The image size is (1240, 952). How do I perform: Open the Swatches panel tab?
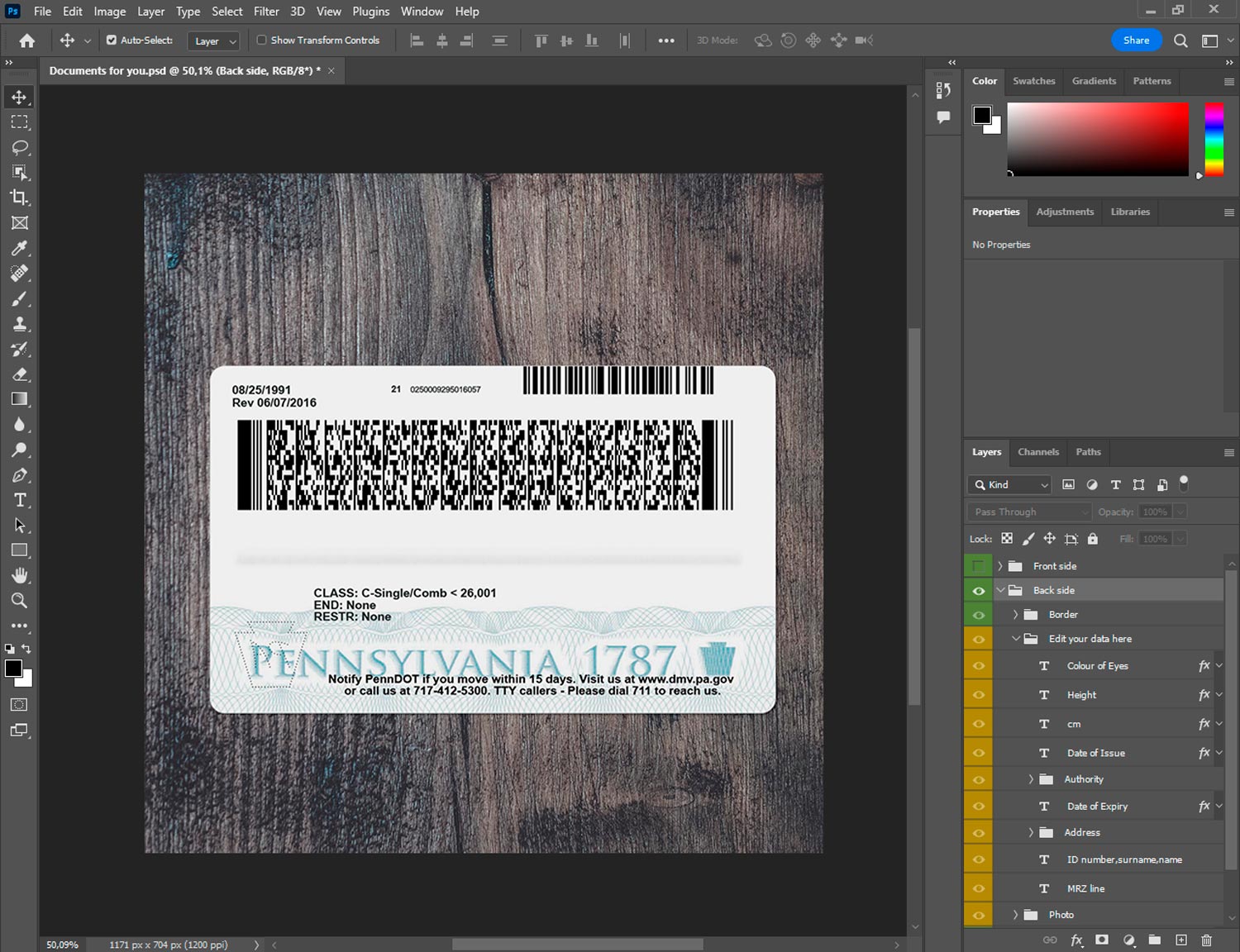tap(1033, 81)
